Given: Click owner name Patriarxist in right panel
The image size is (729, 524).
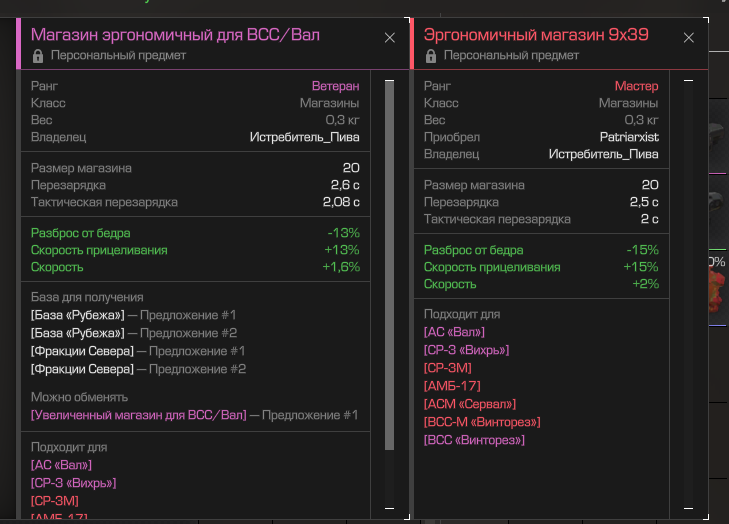Looking at the screenshot, I should coord(628,137).
